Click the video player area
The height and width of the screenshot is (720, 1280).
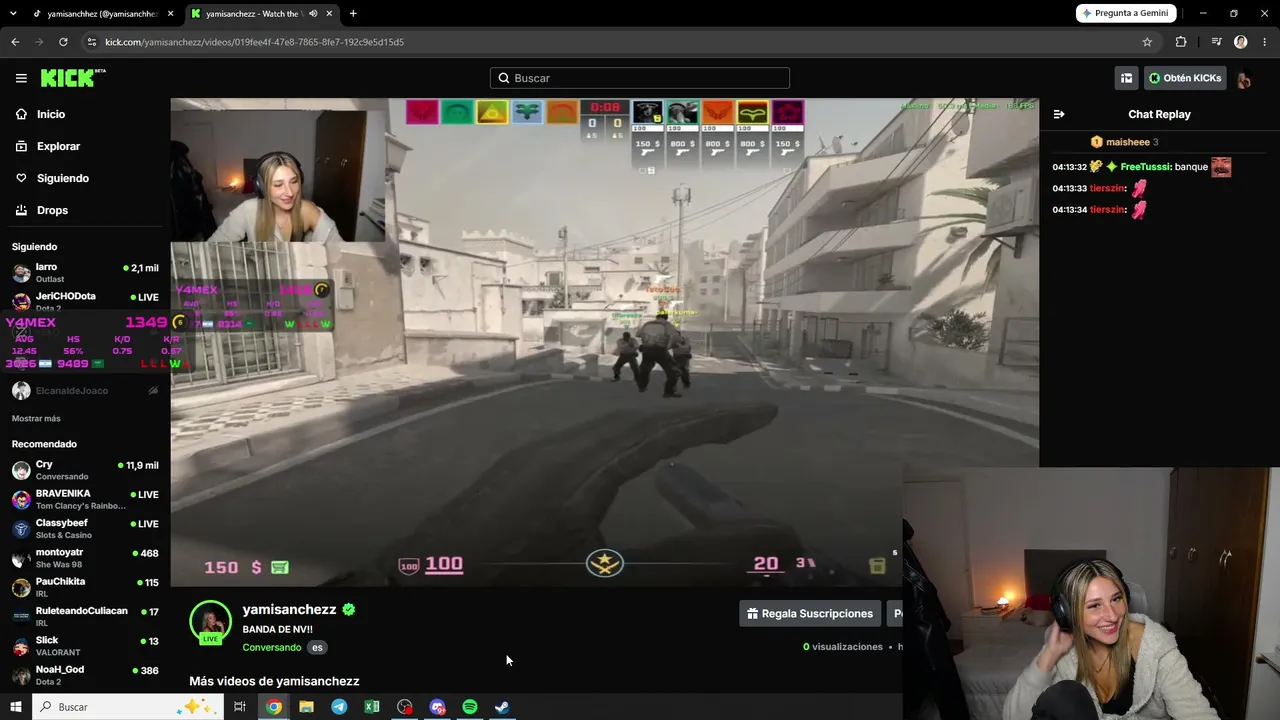point(604,342)
